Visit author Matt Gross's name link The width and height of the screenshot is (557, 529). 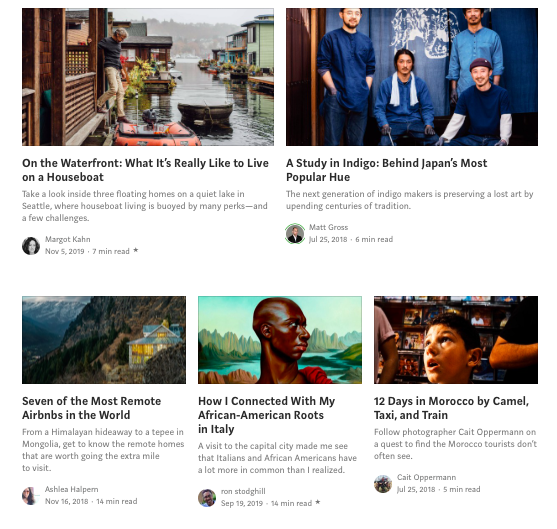point(329,227)
